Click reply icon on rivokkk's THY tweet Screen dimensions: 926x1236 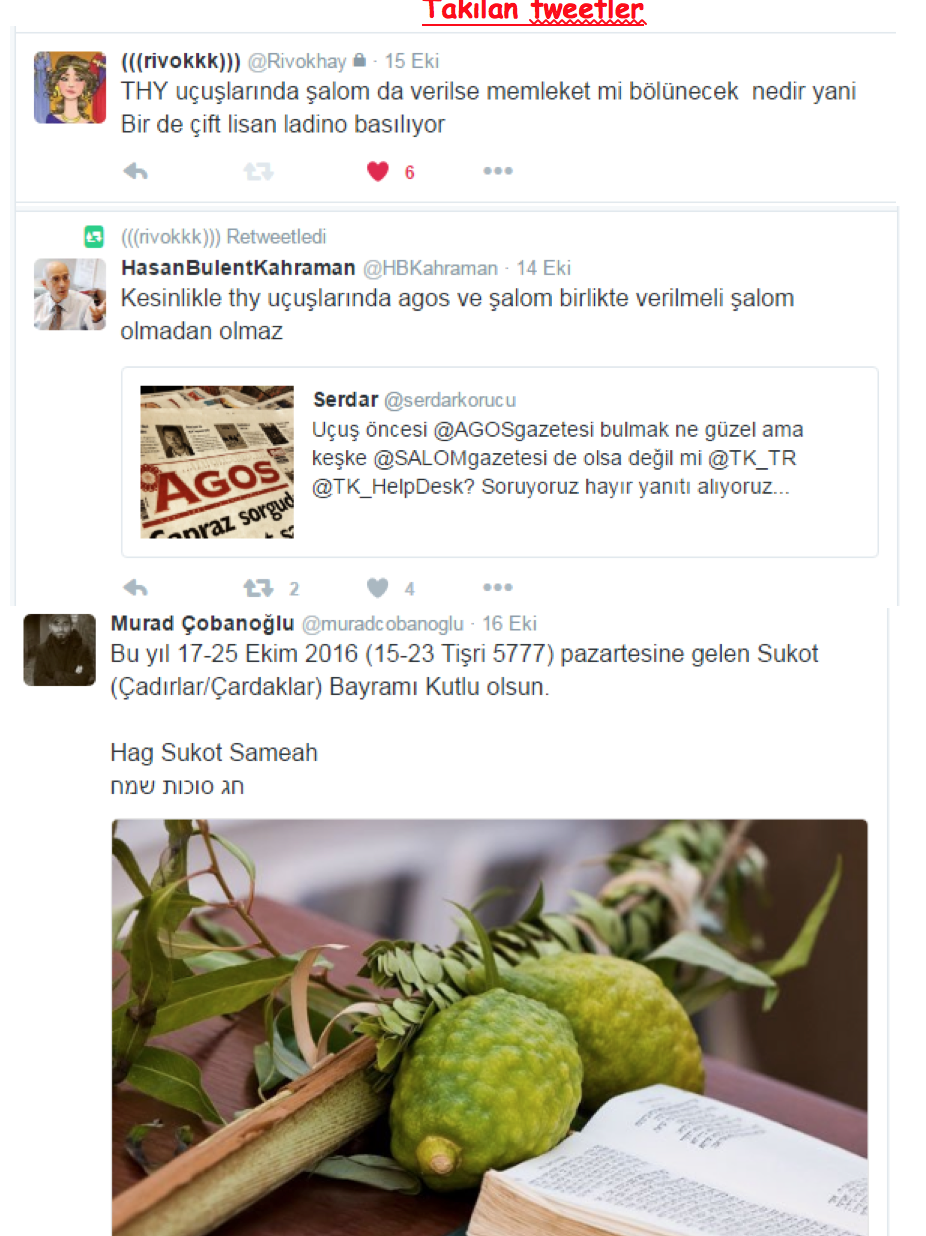[x=135, y=172]
